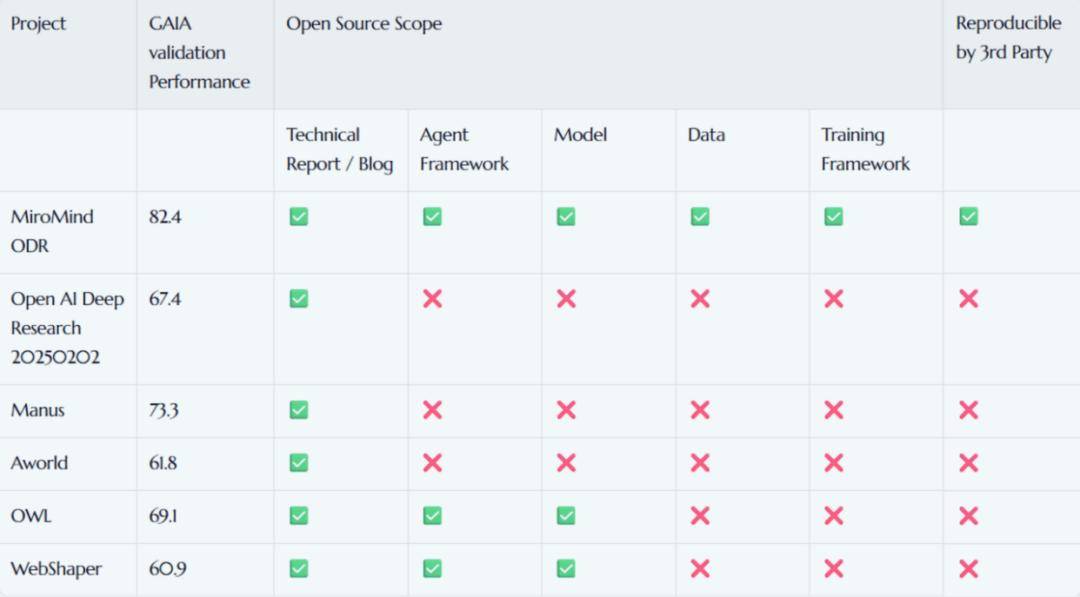Click OWL row Training Framework red cross
1080x597 pixels.
point(834,516)
